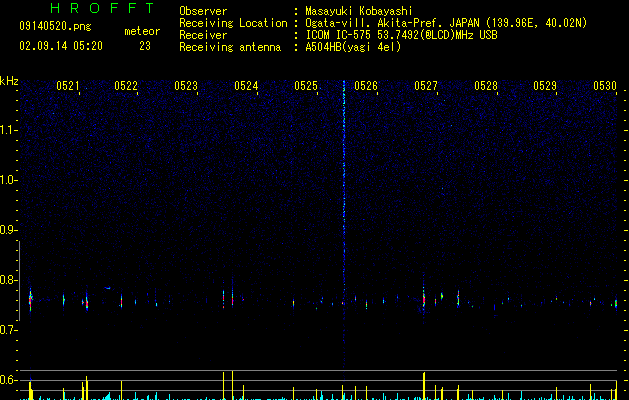Viewport: 629px width, 400px height.
Task: Click the Observer label
Action: (203, 11)
